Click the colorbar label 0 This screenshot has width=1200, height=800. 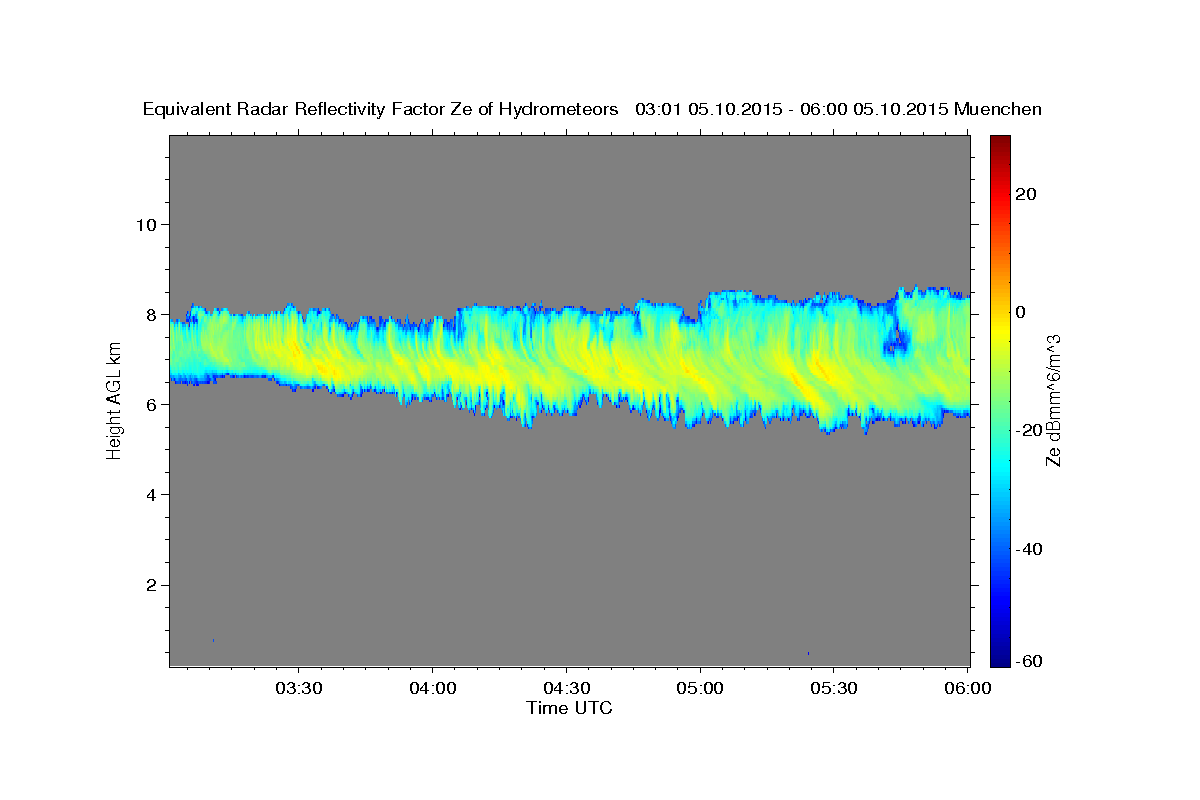tap(1020, 312)
